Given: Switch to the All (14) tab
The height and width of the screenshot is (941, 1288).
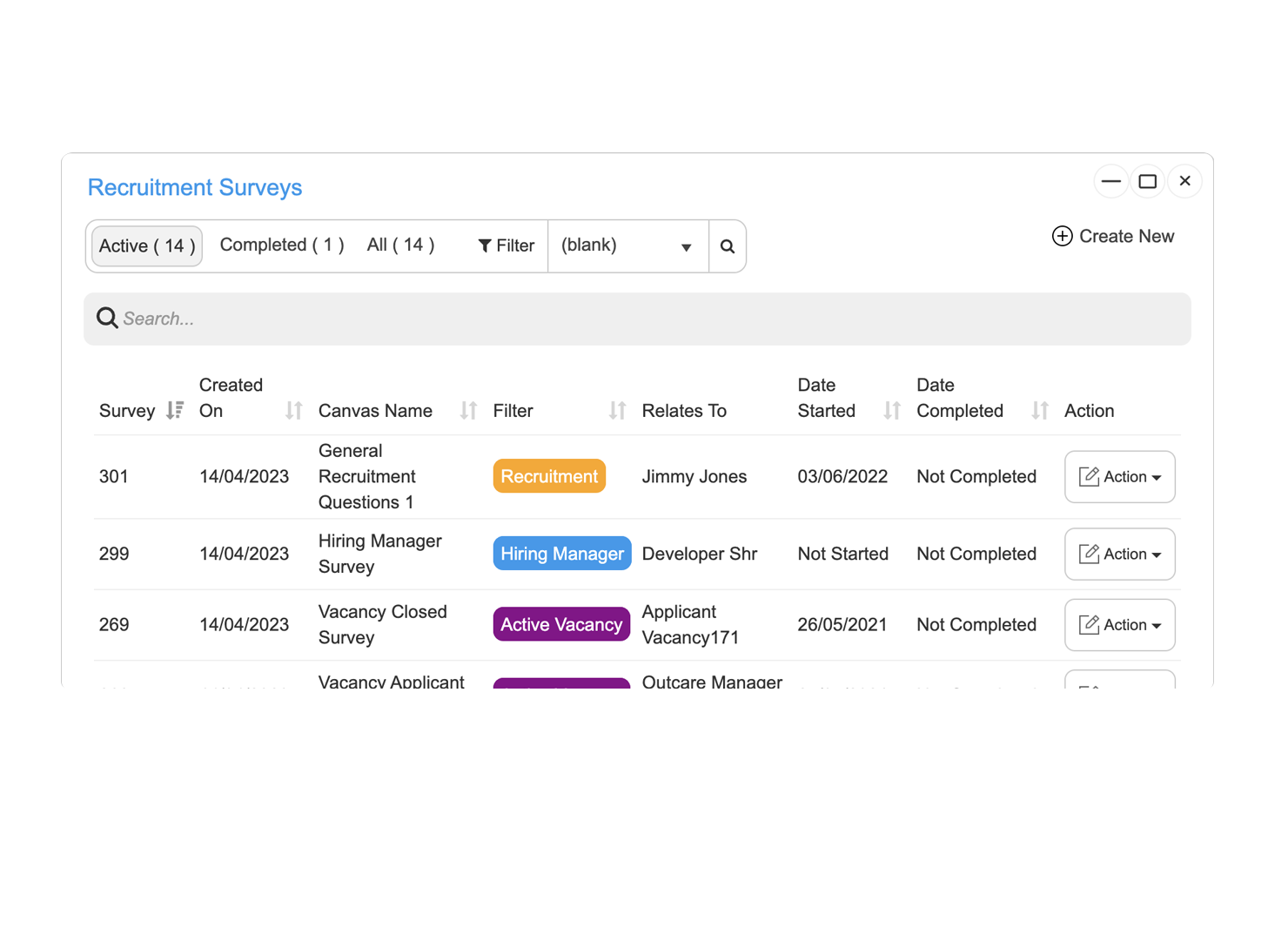Looking at the screenshot, I should tap(400, 245).
